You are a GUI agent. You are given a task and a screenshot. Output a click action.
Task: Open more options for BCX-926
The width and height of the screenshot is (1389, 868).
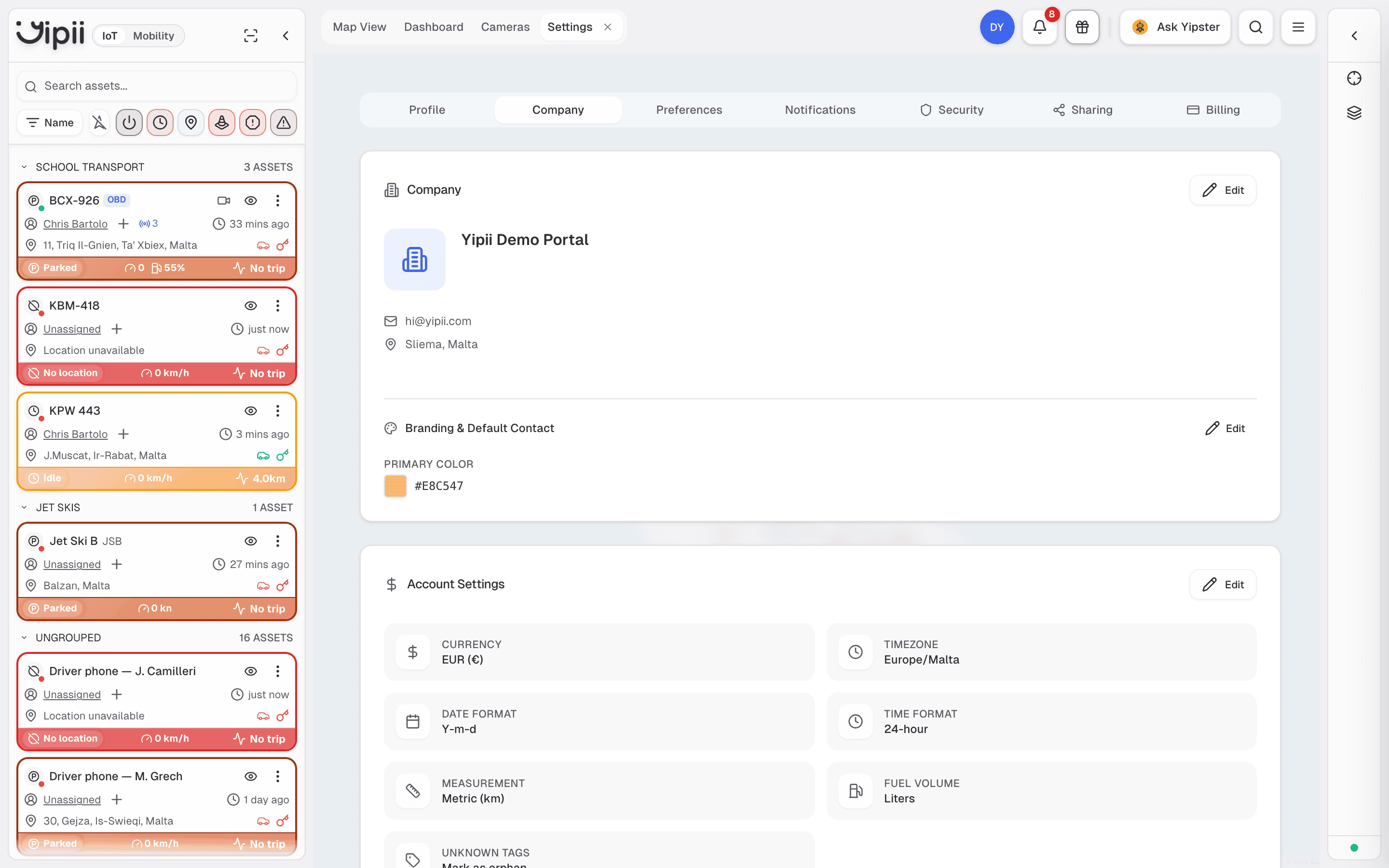point(278,200)
